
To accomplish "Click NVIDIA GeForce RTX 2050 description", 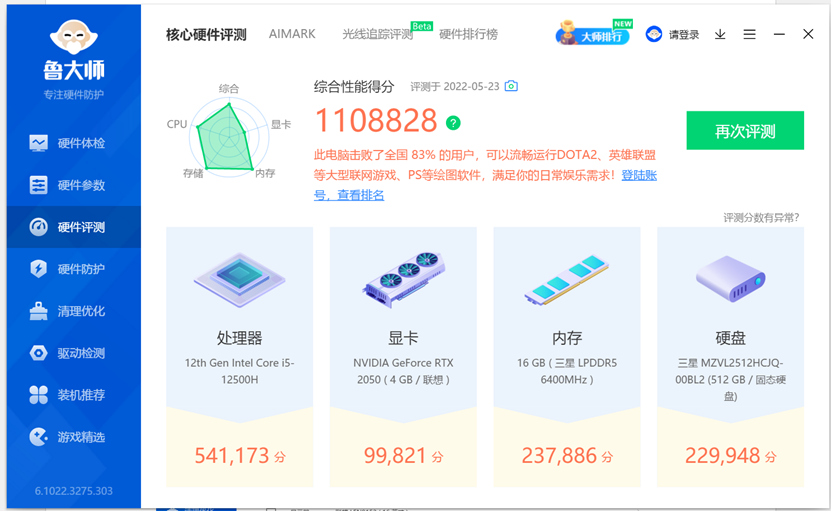I will (x=403, y=371).
